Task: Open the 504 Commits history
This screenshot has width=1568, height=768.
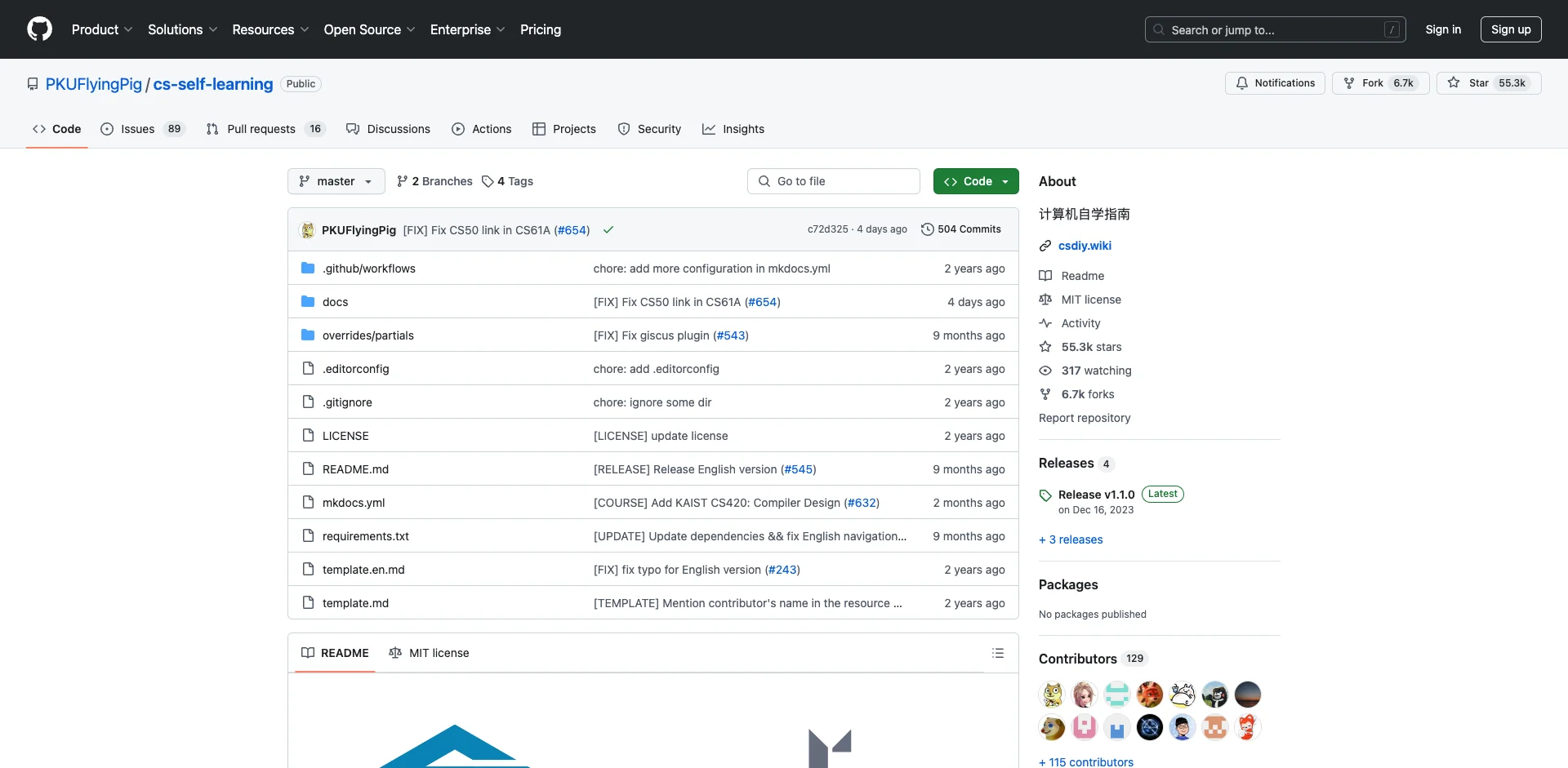Action: (x=960, y=229)
